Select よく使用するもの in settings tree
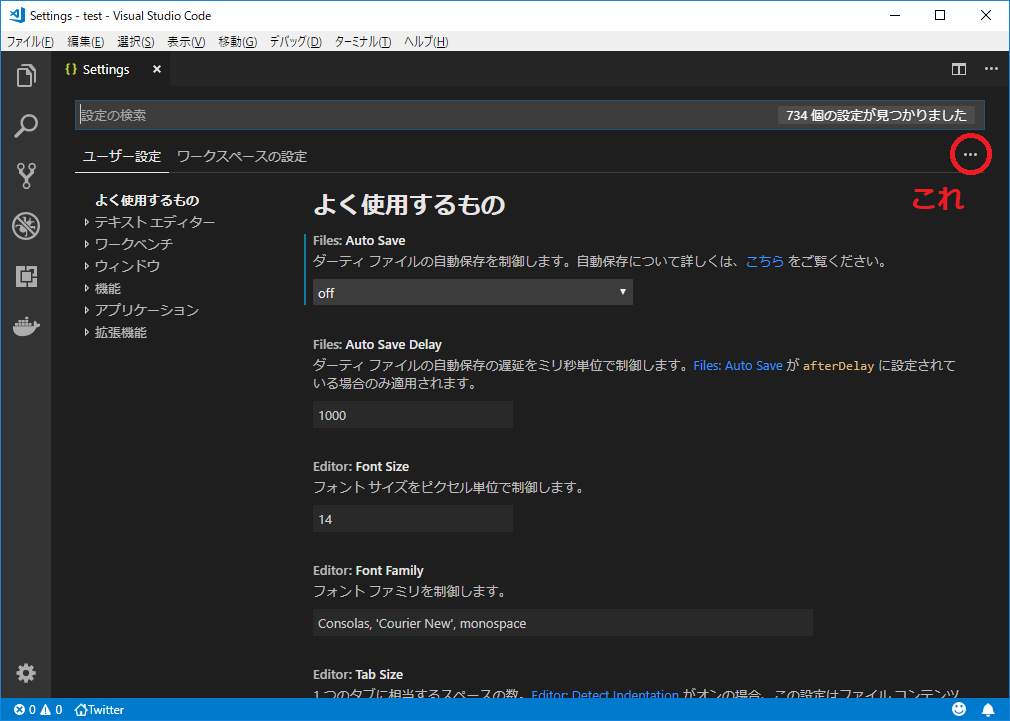Viewport: 1010px width, 721px height. [147, 200]
